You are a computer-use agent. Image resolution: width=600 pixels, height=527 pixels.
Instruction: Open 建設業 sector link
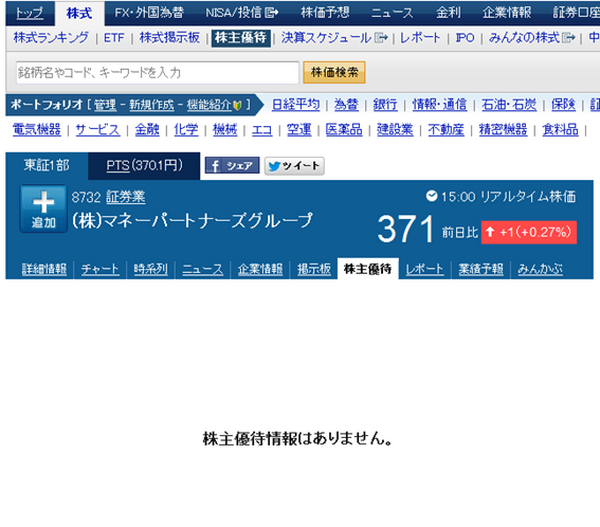point(395,130)
